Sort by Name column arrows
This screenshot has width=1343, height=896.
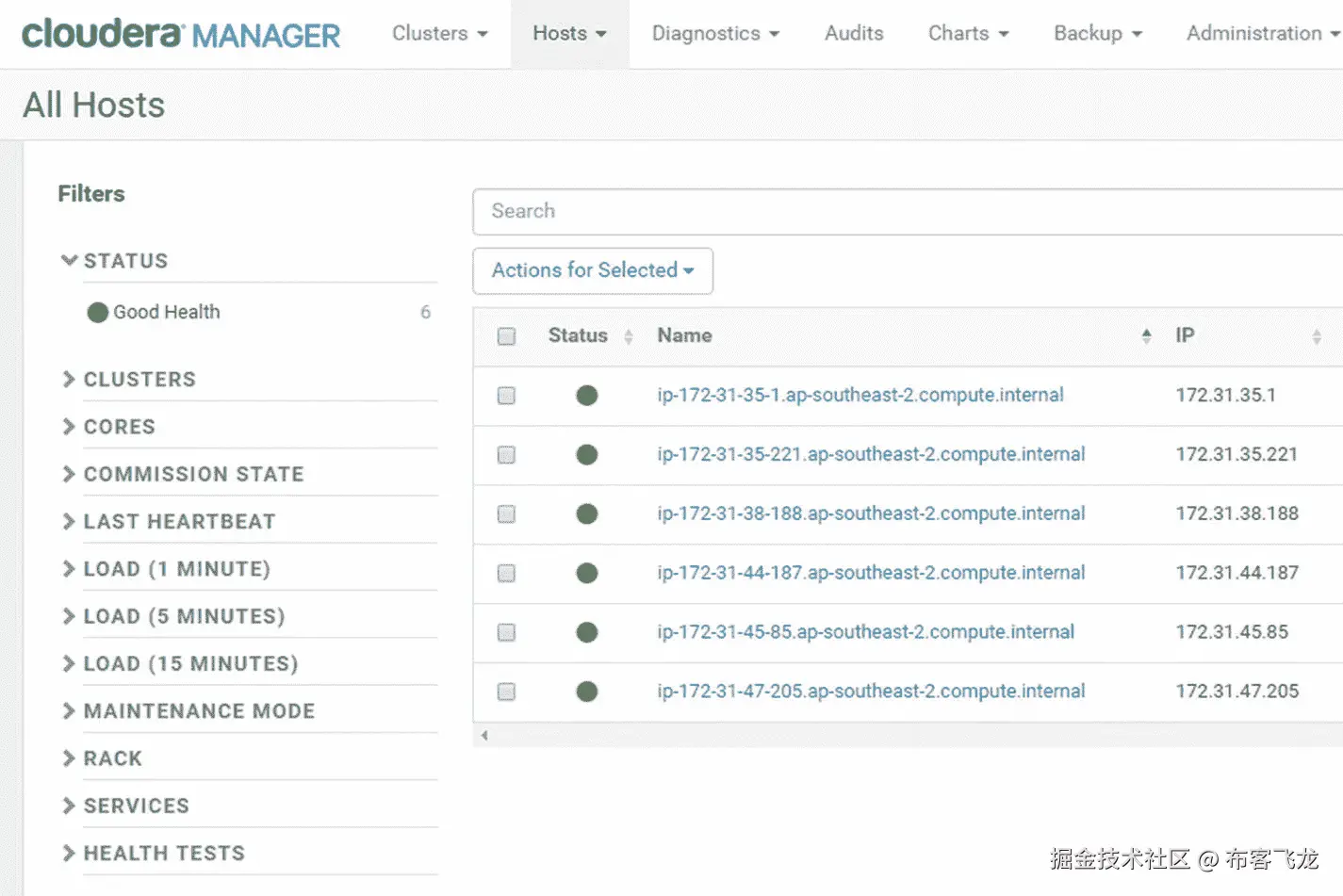1146,336
